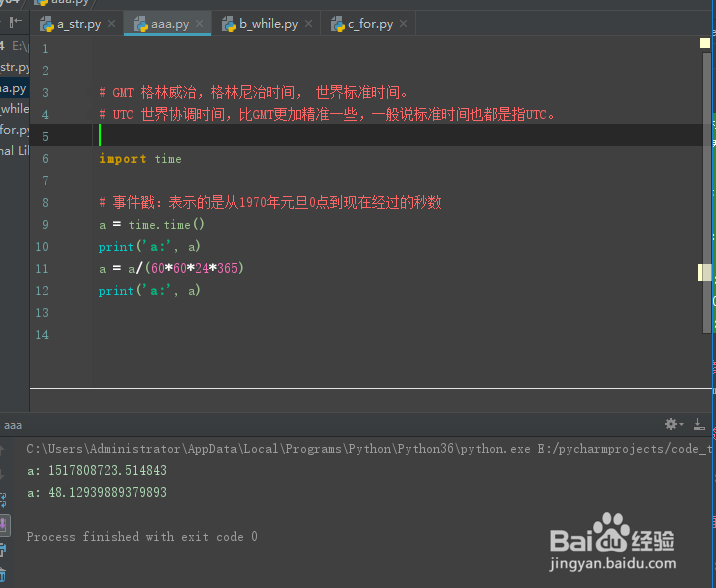Toggle scroll-to-end in the Run console
Screen dimensions: 716x588
pyautogui.click(x=4, y=525)
